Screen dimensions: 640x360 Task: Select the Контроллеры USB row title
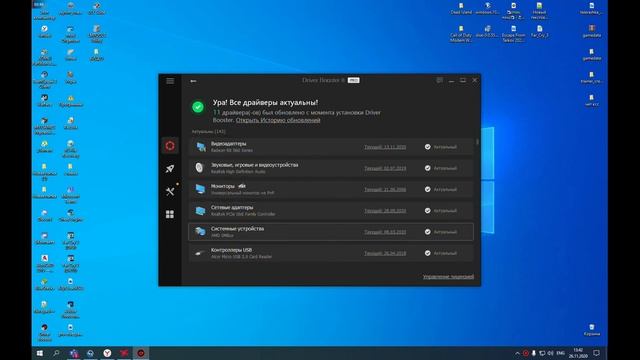pyautogui.click(x=231, y=250)
